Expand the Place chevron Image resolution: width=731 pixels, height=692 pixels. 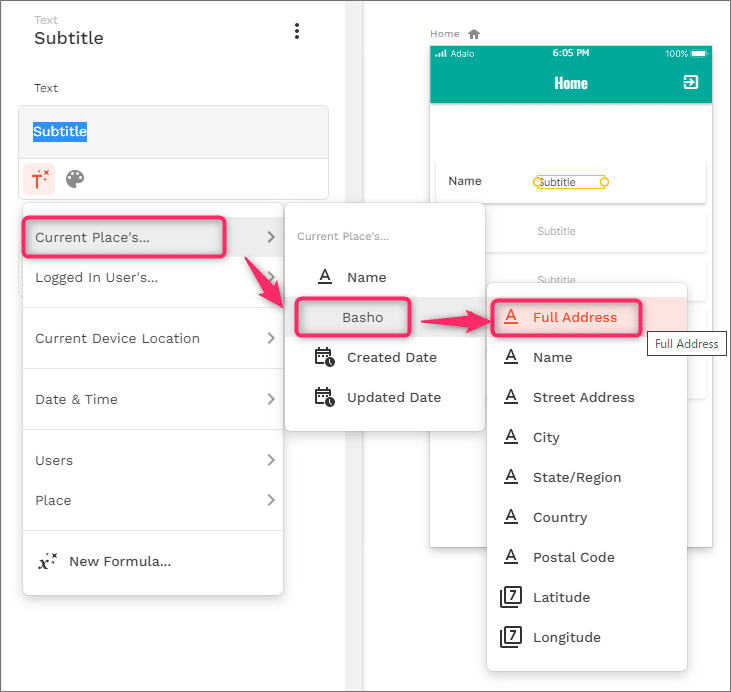pos(271,500)
